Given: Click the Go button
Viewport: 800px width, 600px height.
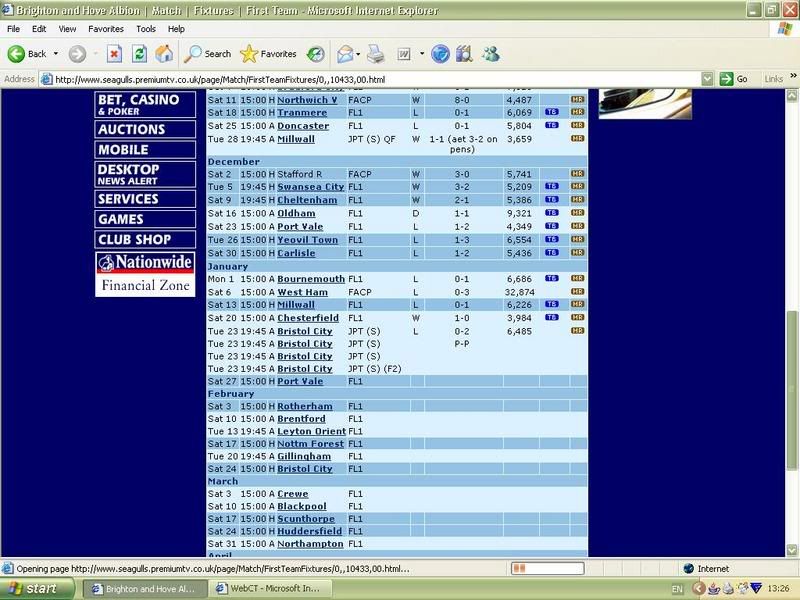Looking at the screenshot, I should [733, 79].
